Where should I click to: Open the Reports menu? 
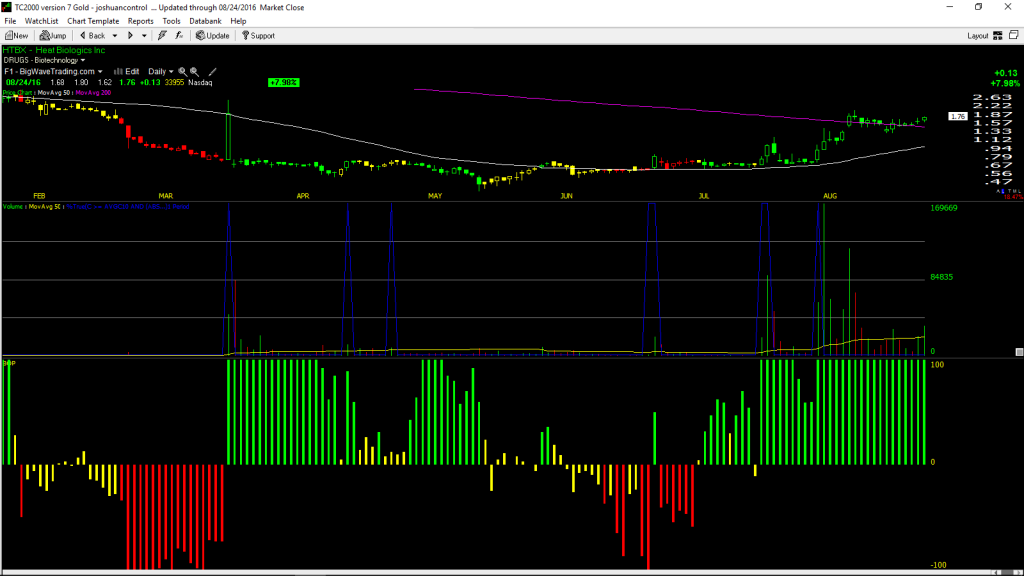point(140,21)
